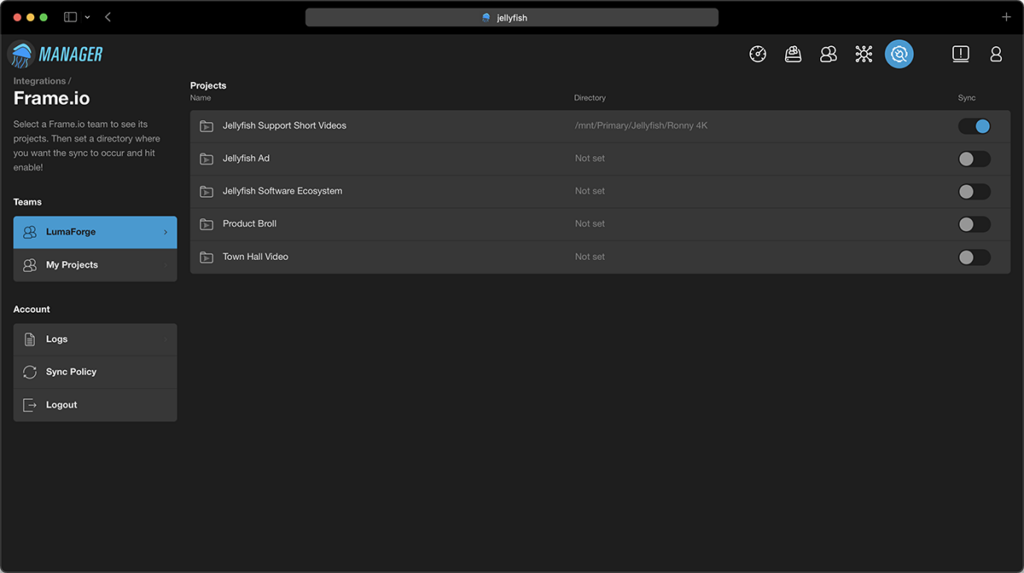Screen dimensions: 1024x573
Task: Select the My Projects team
Action: 95,265
